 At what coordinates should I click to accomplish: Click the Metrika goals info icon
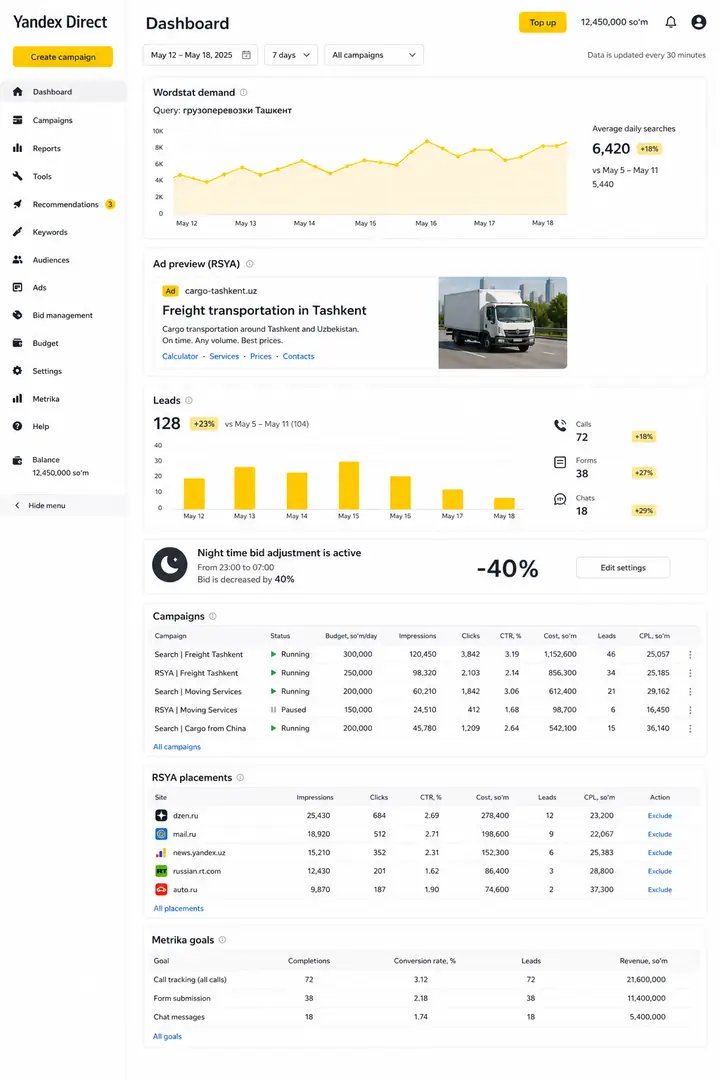tap(223, 939)
